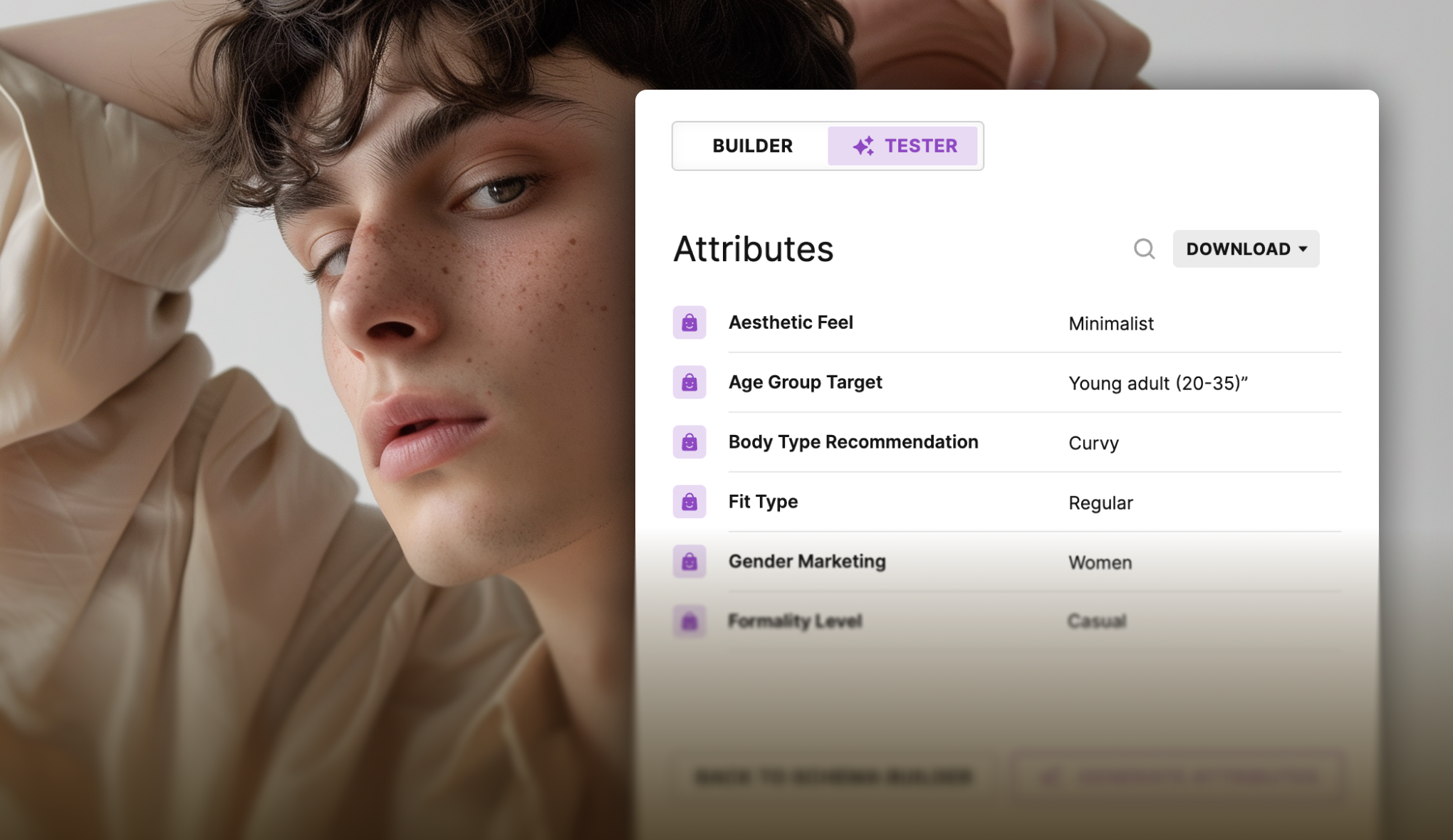Select the Aesthetic Feel attribute label
The image size is (1453, 840).
(x=791, y=322)
